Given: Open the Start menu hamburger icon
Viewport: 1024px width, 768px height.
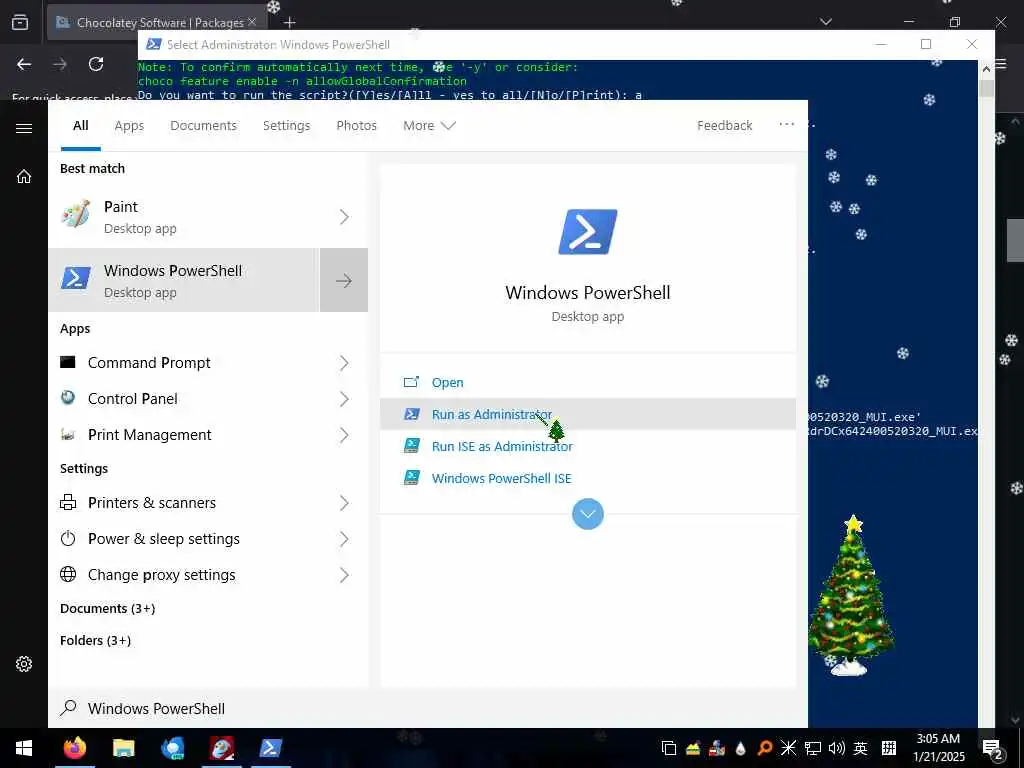Looking at the screenshot, I should point(24,128).
